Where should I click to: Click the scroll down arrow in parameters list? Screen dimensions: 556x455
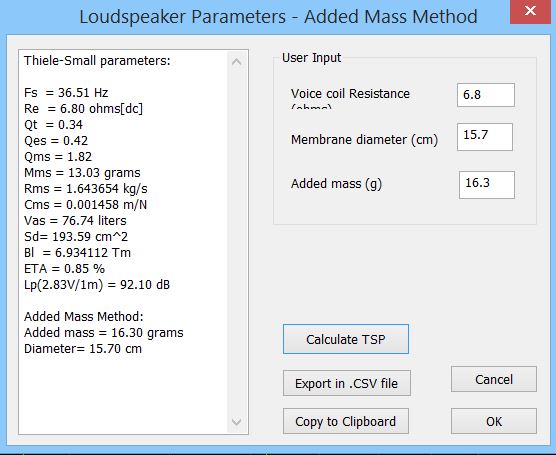click(x=237, y=422)
